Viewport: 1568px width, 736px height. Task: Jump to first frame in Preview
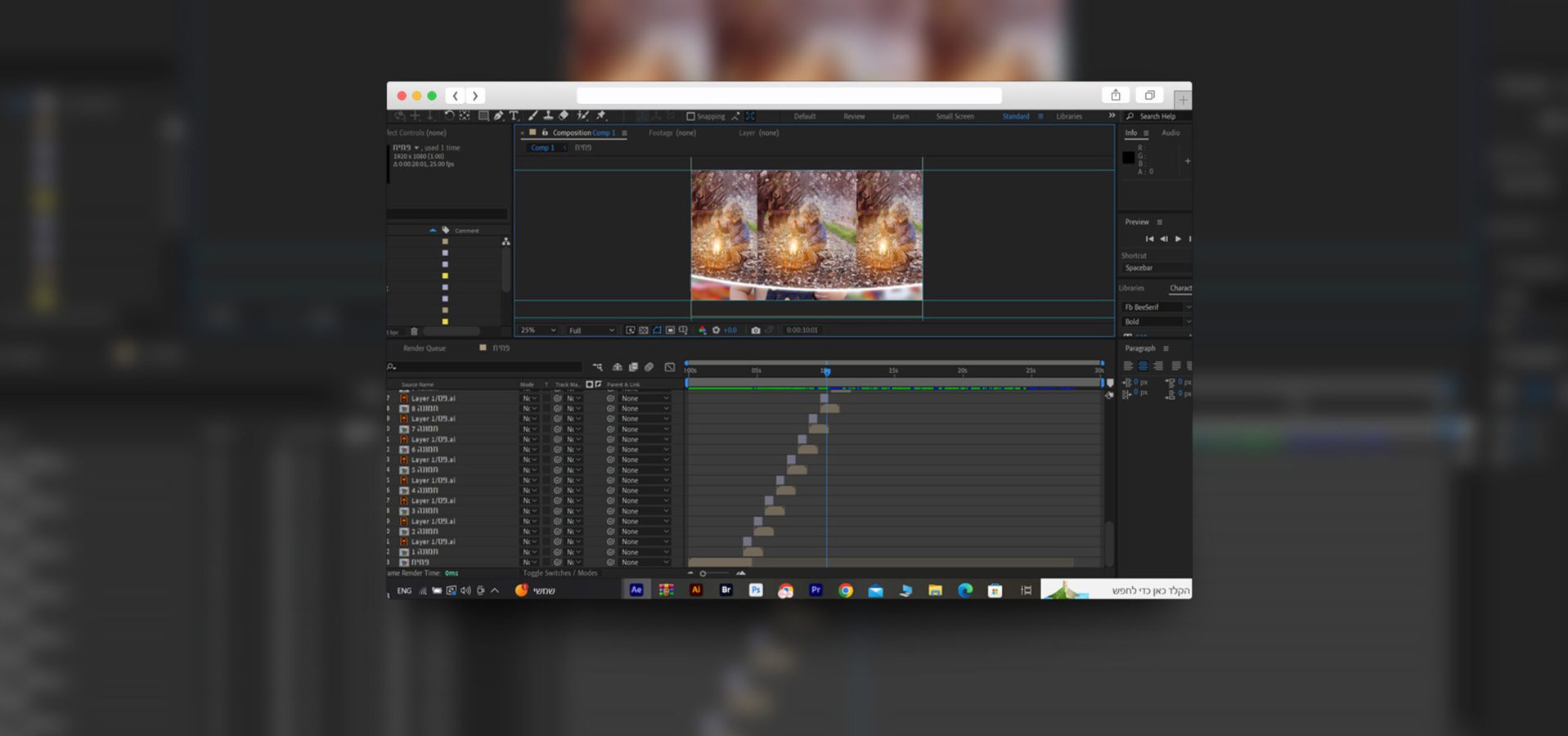coord(1149,239)
